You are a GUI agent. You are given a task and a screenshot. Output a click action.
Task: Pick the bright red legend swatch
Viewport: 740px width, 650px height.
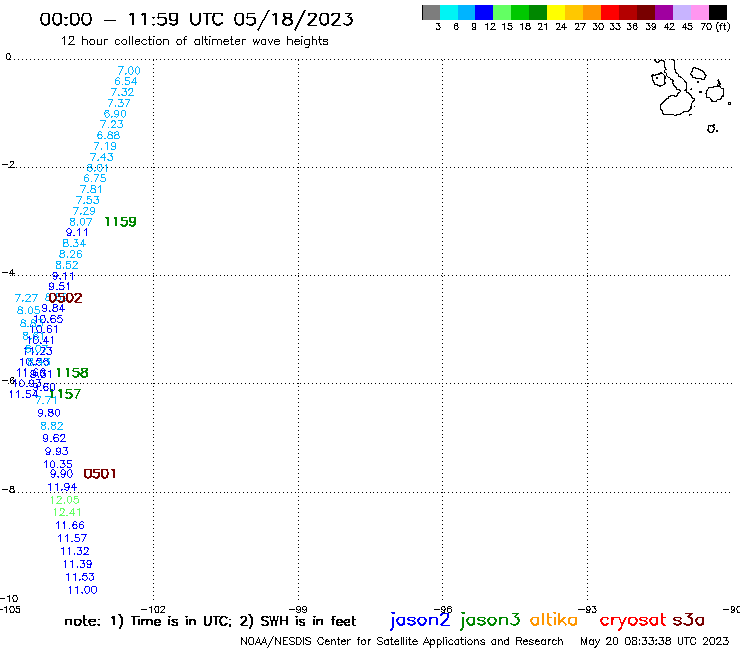coord(610,12)
